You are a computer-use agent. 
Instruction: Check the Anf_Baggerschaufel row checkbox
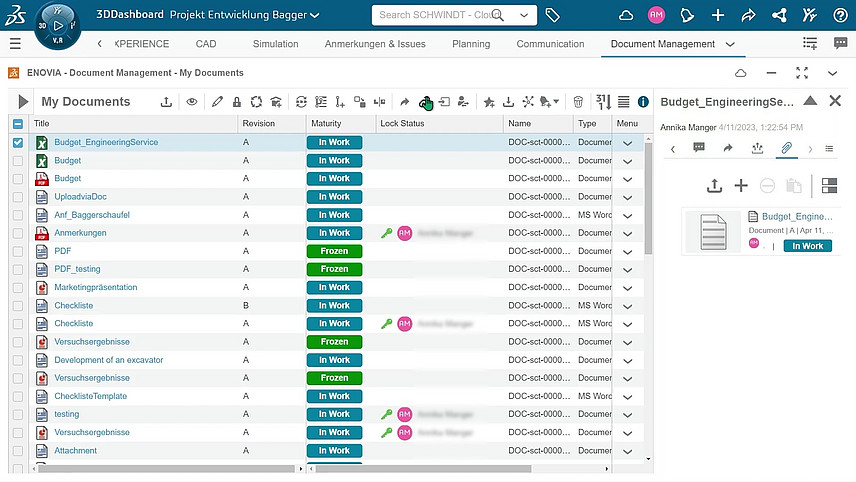[18, 215]
